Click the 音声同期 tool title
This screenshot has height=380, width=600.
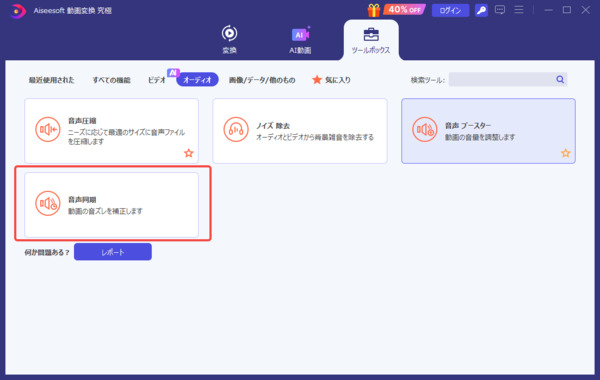point(82,199)
